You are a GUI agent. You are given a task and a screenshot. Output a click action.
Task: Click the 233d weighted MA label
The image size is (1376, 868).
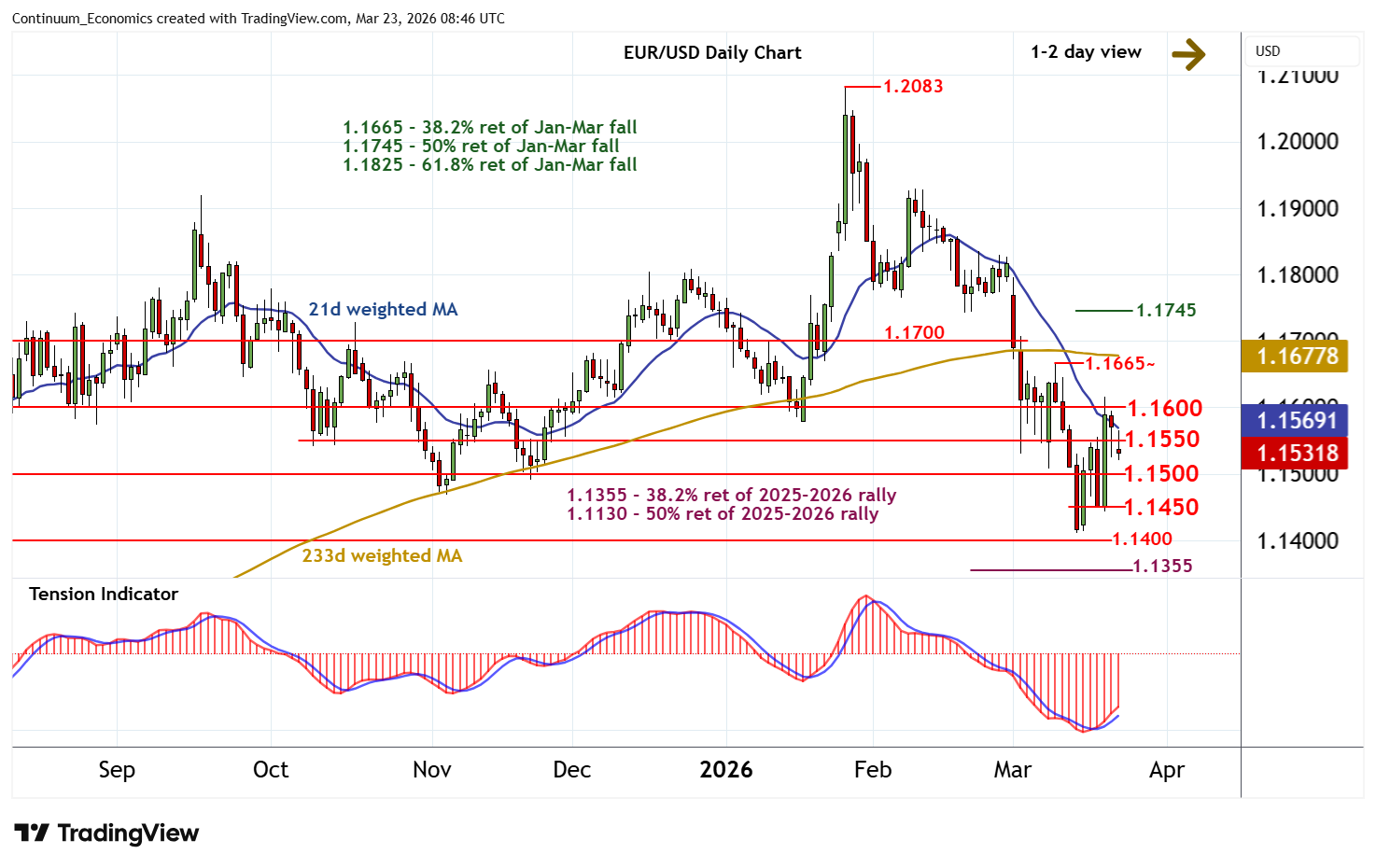click(x=382, y=556)
